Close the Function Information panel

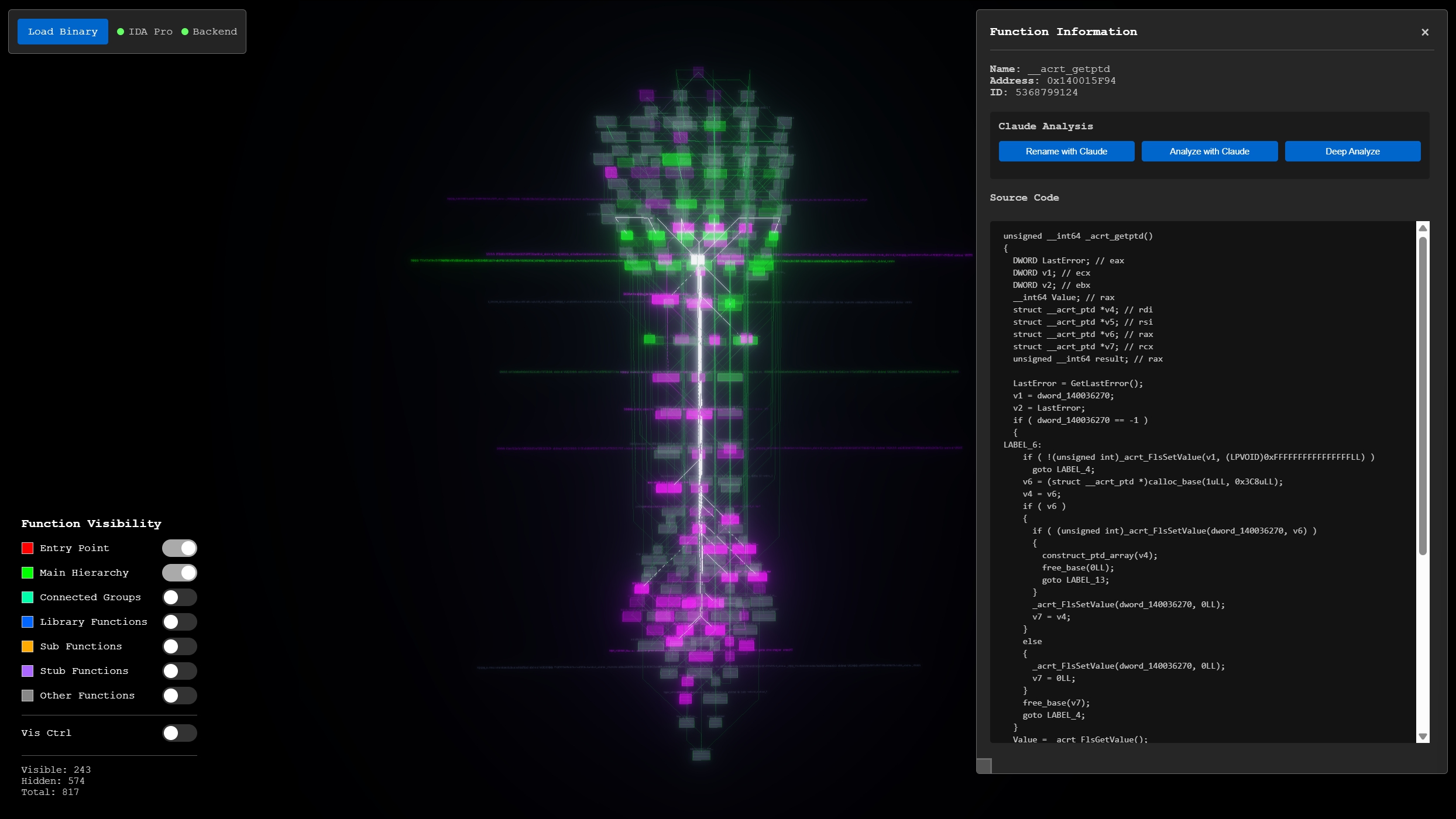(1424, 32)
